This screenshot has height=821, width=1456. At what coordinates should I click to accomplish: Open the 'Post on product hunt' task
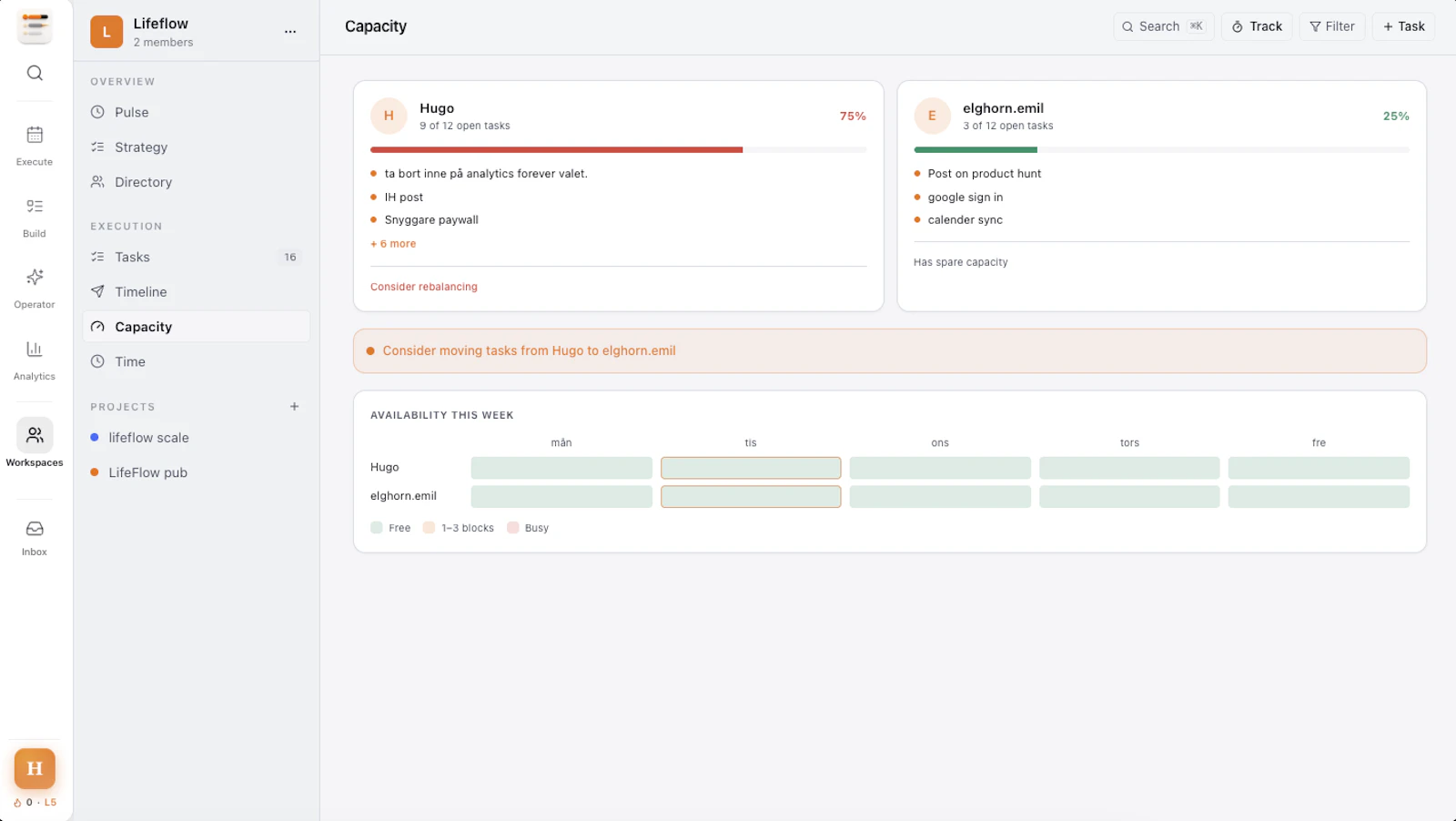(985, 174)
